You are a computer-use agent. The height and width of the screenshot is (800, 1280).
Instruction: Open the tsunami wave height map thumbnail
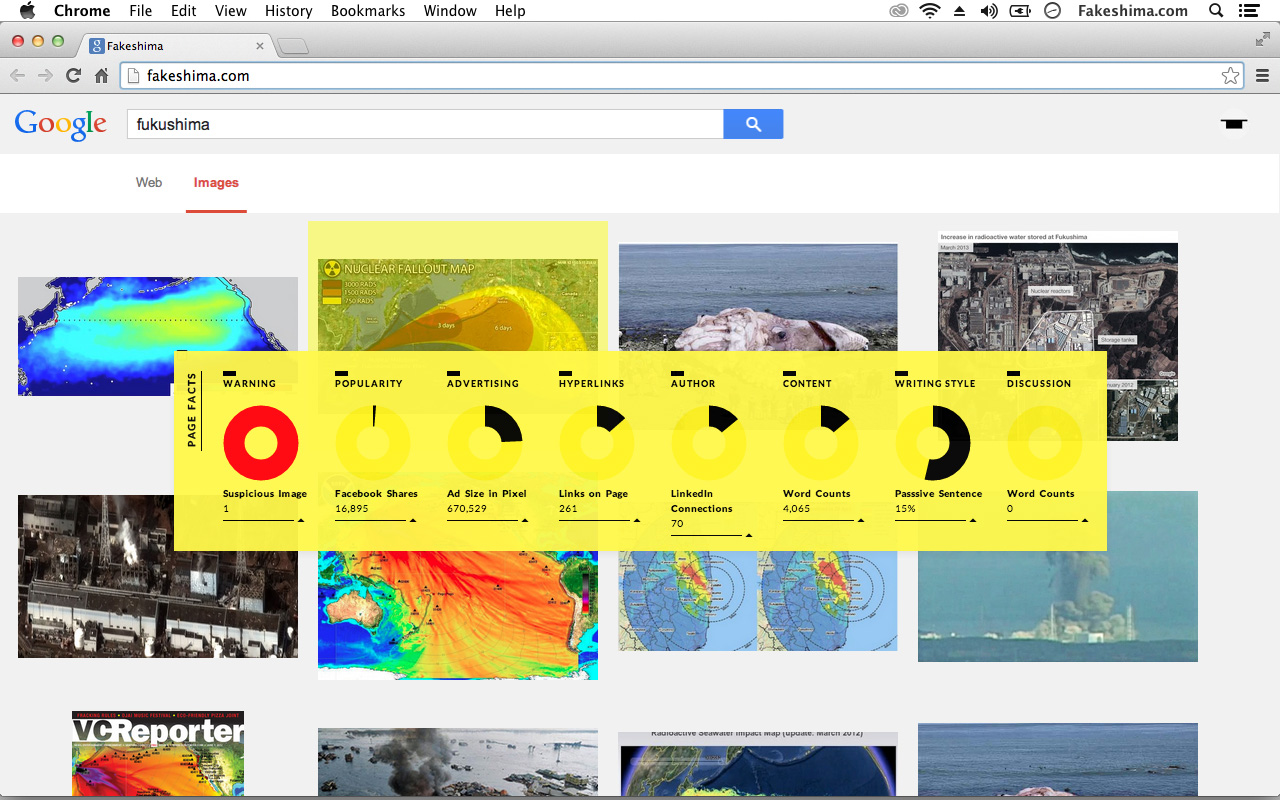pos(458,615)
